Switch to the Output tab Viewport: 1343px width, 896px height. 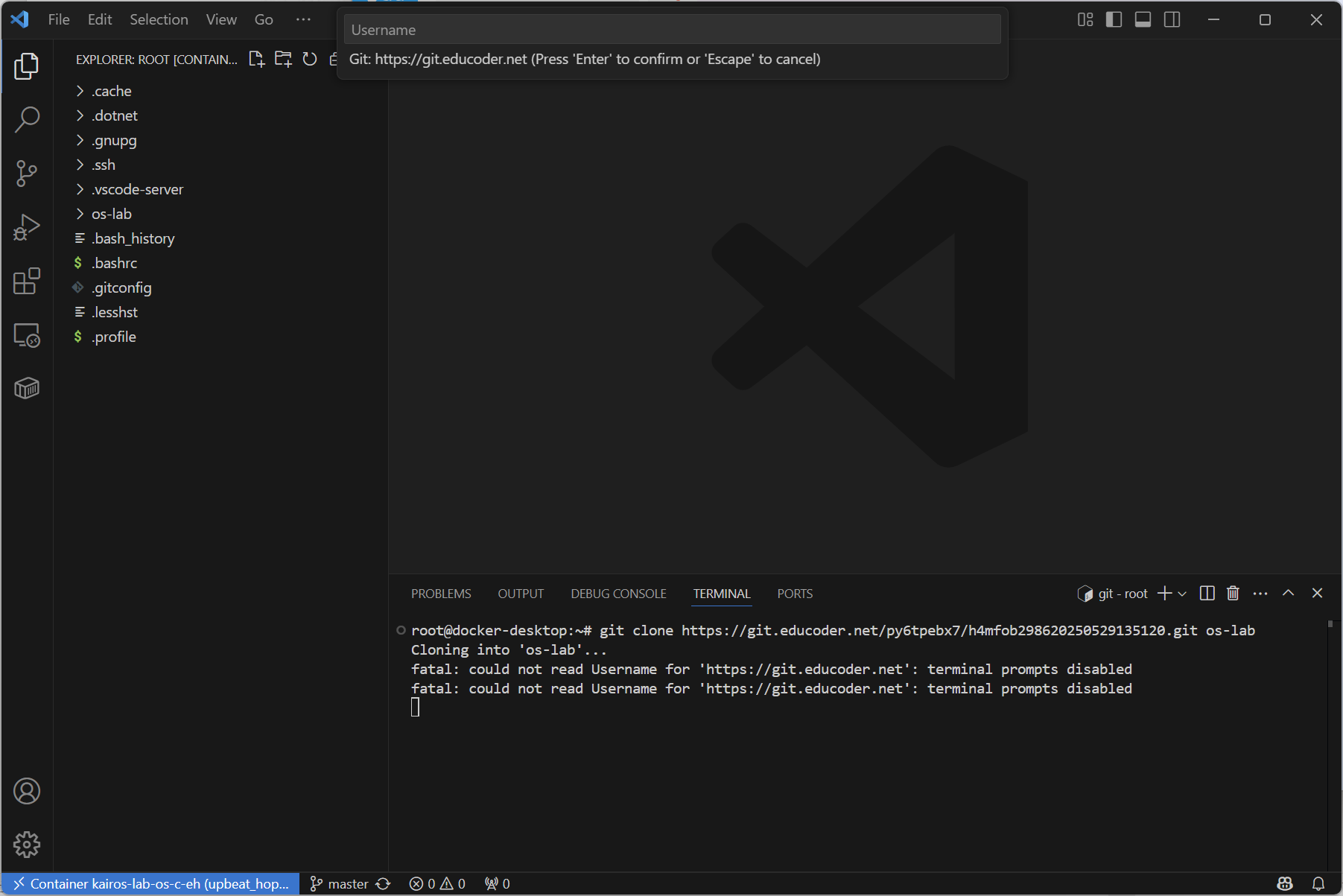(x=521, y=594)
